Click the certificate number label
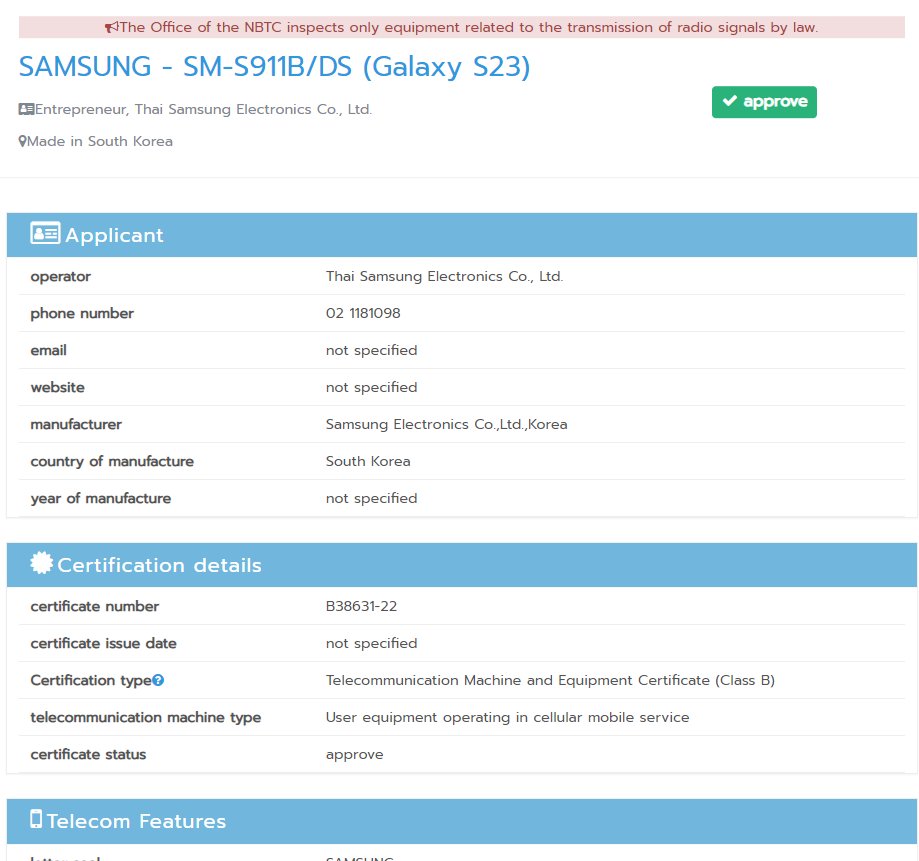 (94, 606)
